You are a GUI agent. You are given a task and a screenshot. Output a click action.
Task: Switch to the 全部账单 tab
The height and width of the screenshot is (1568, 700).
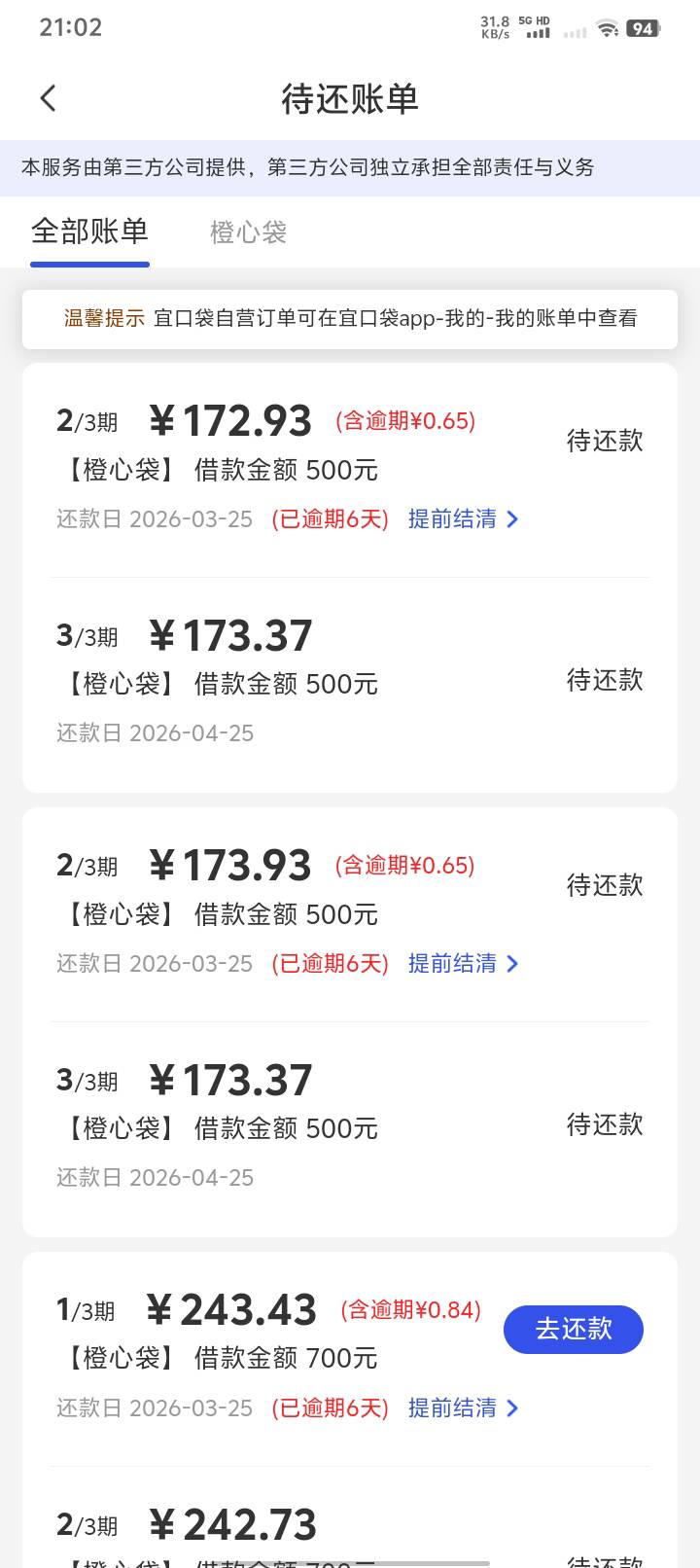[89, 232]
